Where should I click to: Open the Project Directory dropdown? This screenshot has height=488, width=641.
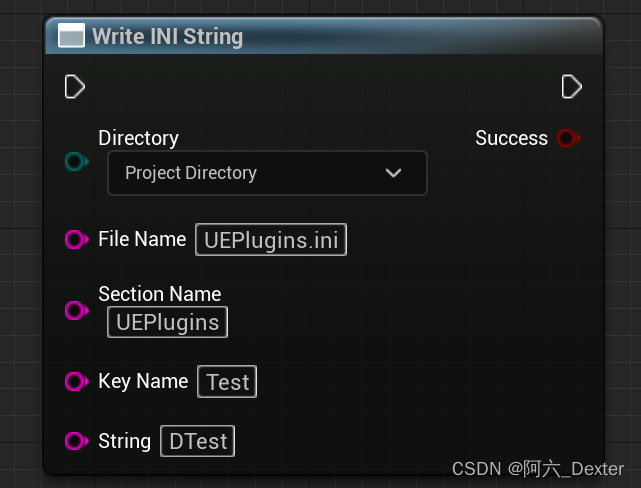[x=266, y=173]
